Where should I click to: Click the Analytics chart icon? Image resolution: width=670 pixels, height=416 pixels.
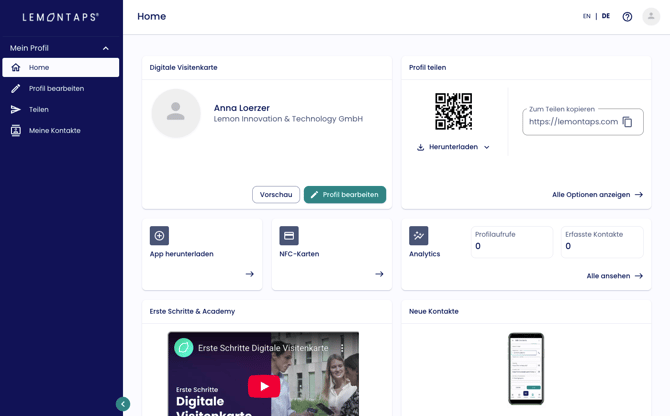coord(419,236)
